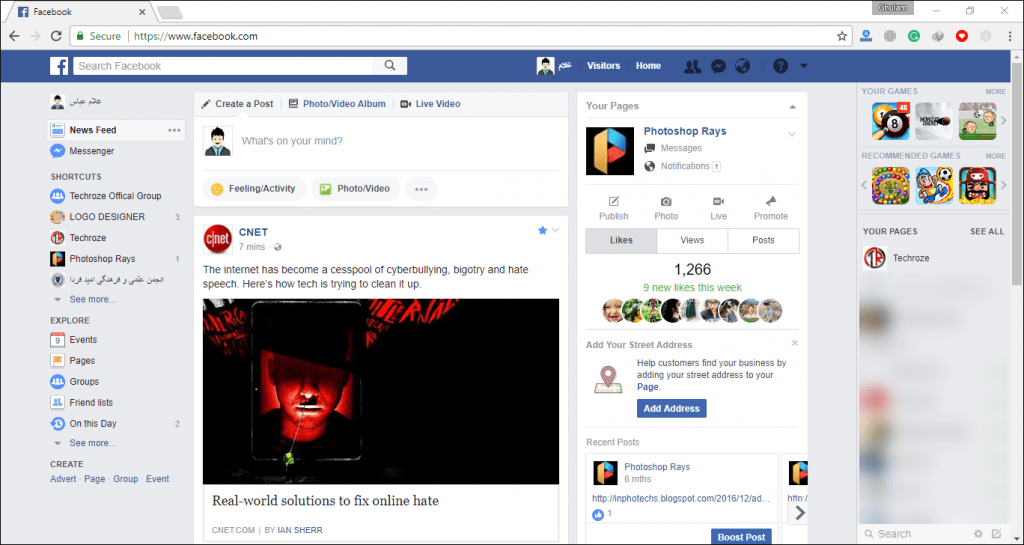Open On this Day in Explore

93,424
